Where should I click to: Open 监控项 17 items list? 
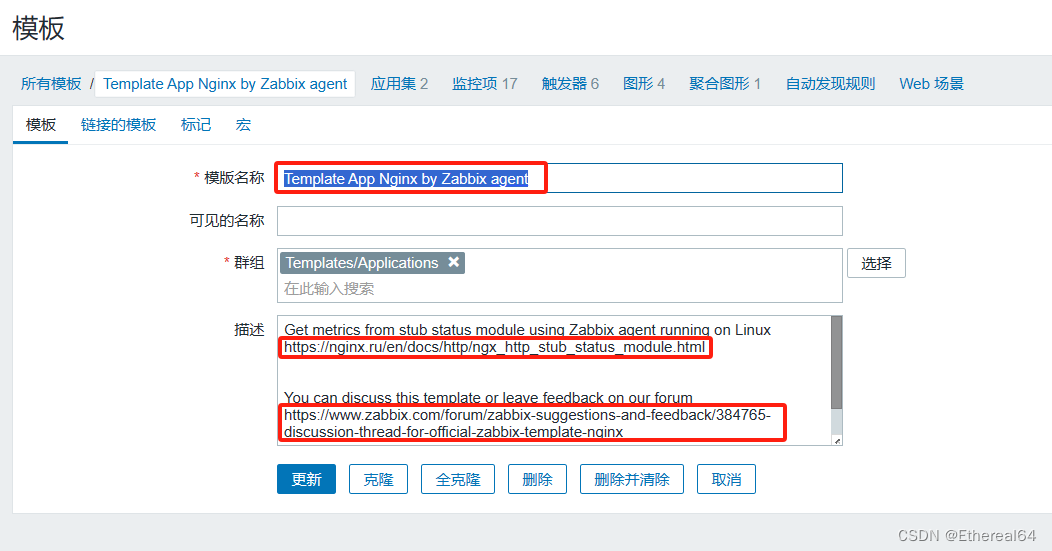(484, 84)
